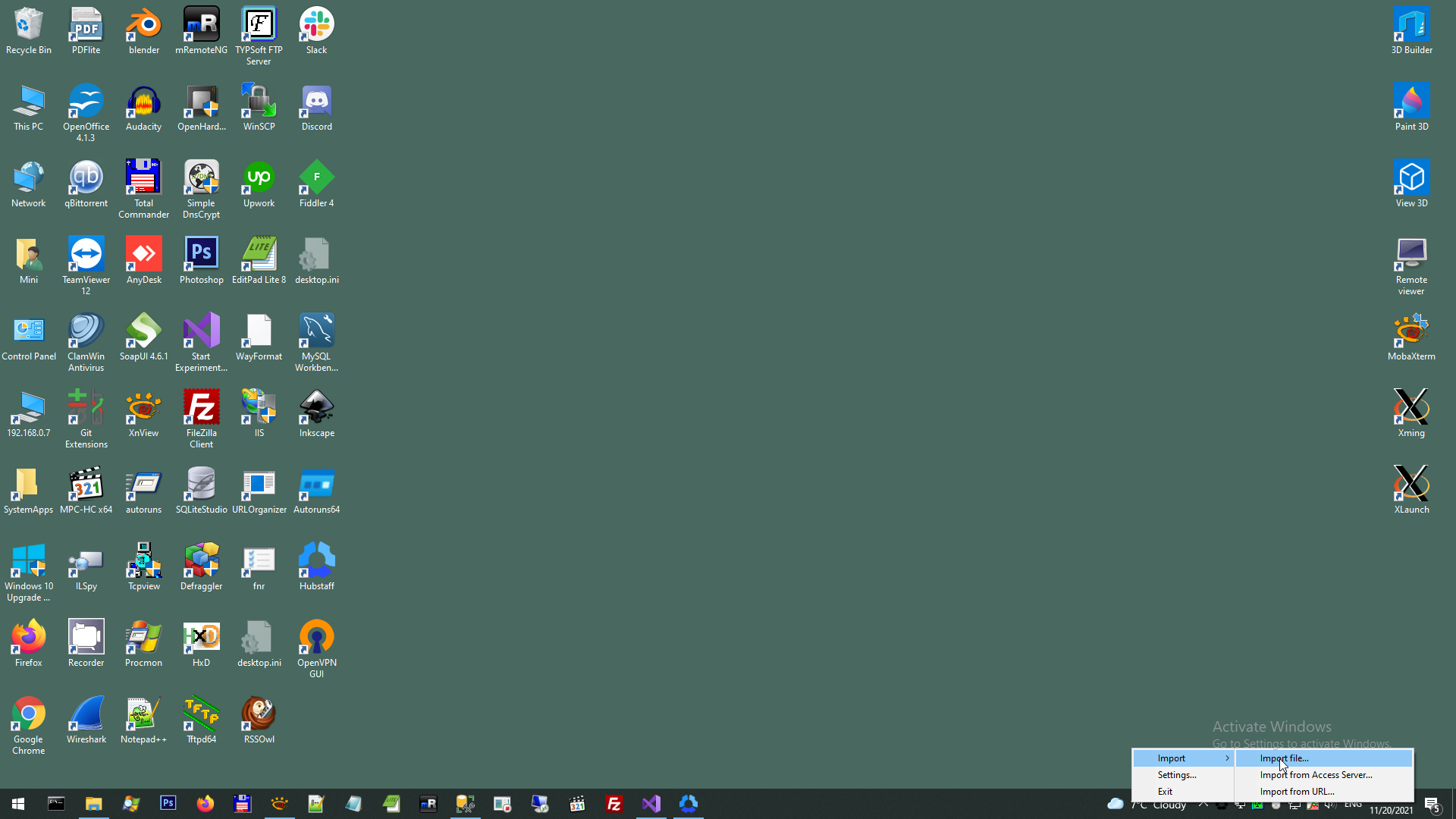Open the notification center with 5 alerts

coord(1432,805)
